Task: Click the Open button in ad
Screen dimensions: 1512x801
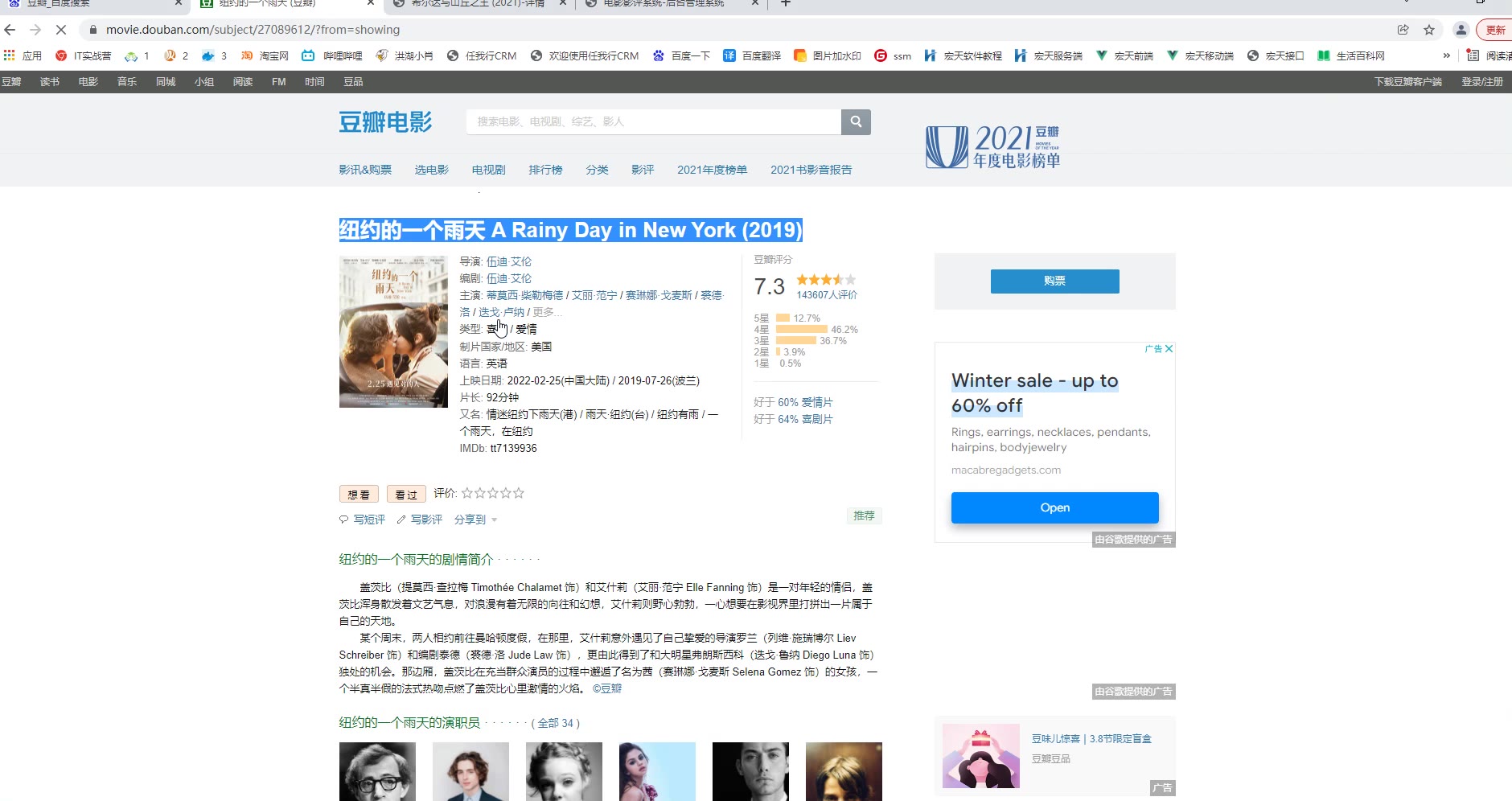Action: coord(1054,507)
